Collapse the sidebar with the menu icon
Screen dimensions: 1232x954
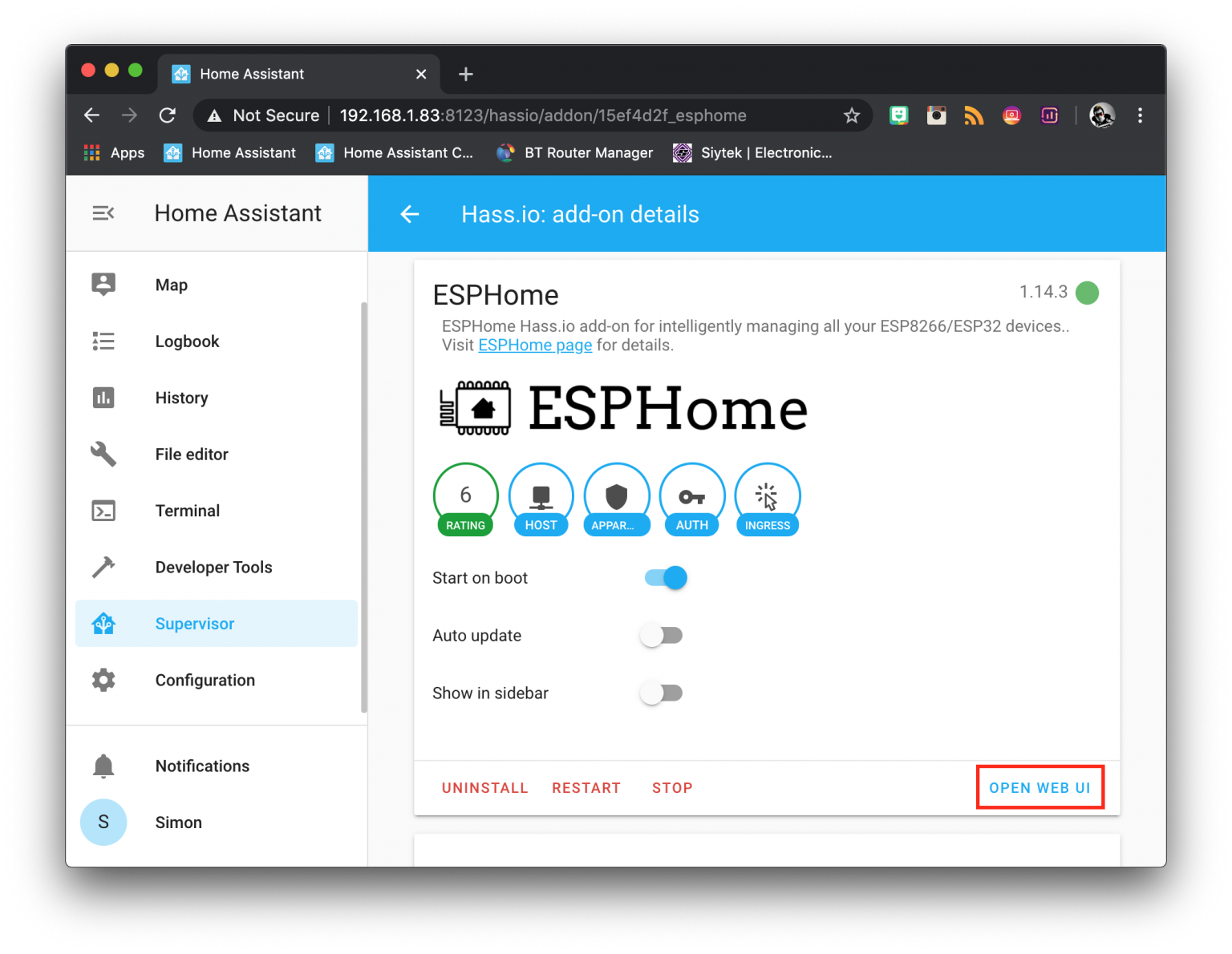click(103, 213)
